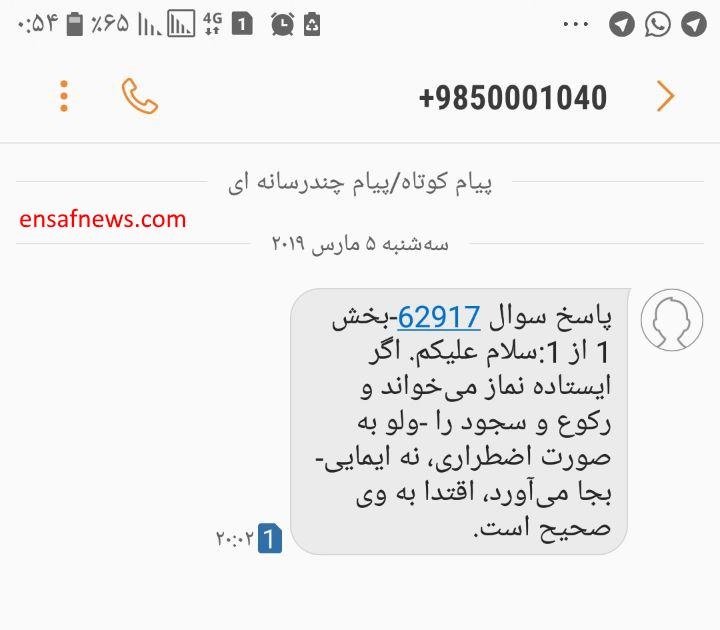
Task: Call the number with phone icon
Action: click(140, 96)
